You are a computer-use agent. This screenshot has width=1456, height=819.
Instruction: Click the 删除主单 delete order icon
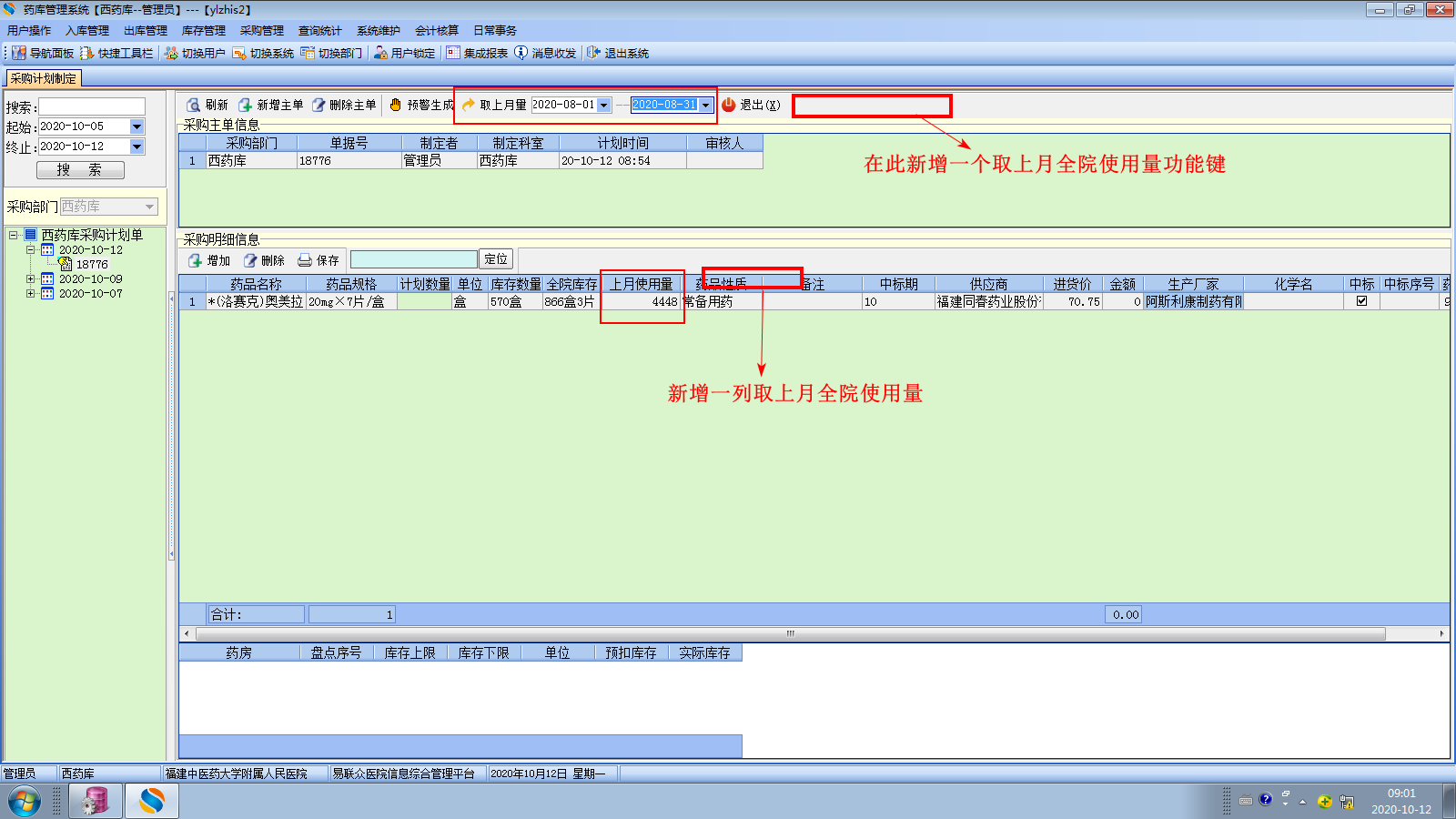[x=318, y=105]
